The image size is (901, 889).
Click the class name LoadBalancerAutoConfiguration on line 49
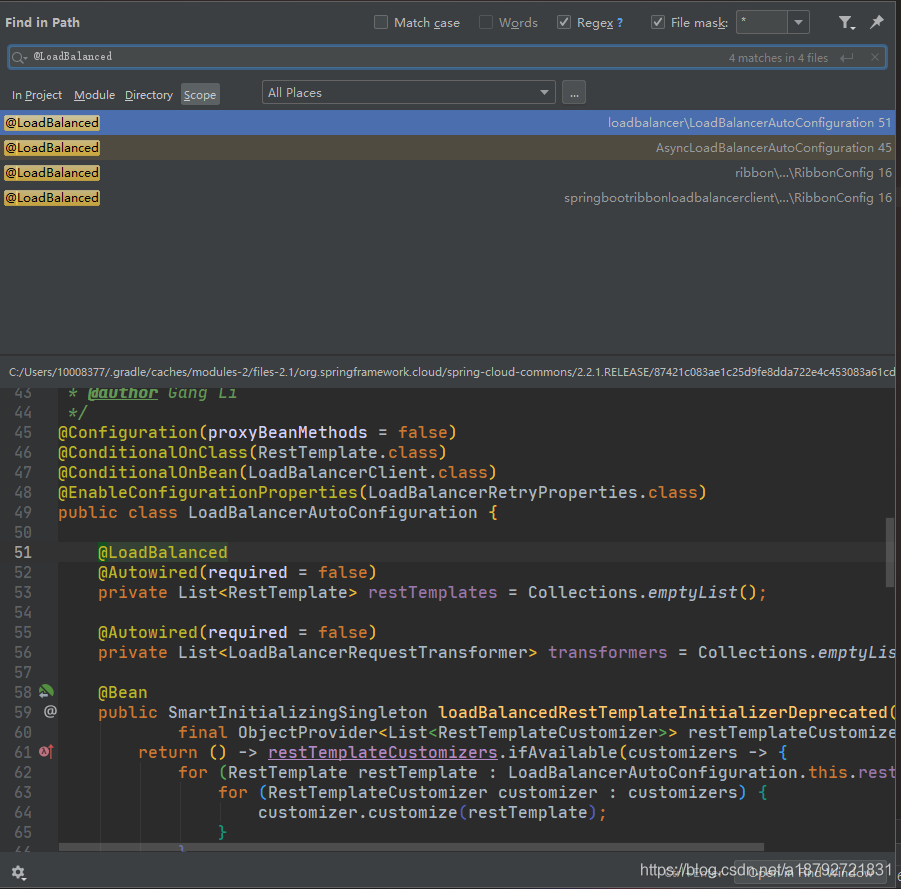point(333,513)
